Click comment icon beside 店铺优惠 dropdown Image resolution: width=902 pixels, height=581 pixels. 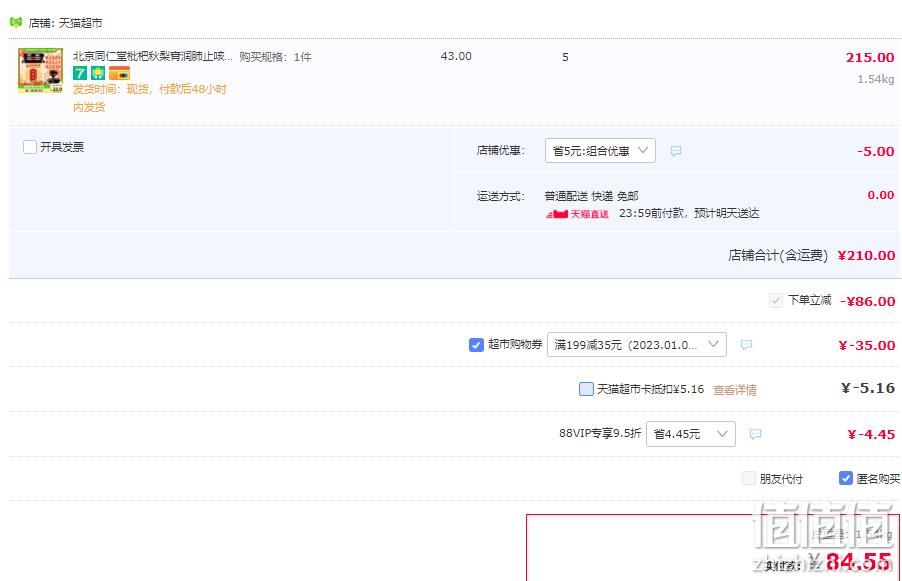click(676, 151)
